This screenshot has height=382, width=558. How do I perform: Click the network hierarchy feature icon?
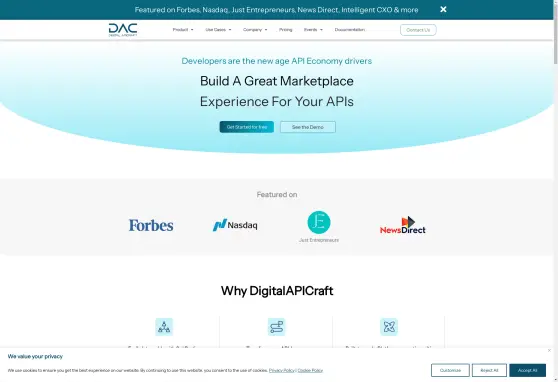click(164, 327)
